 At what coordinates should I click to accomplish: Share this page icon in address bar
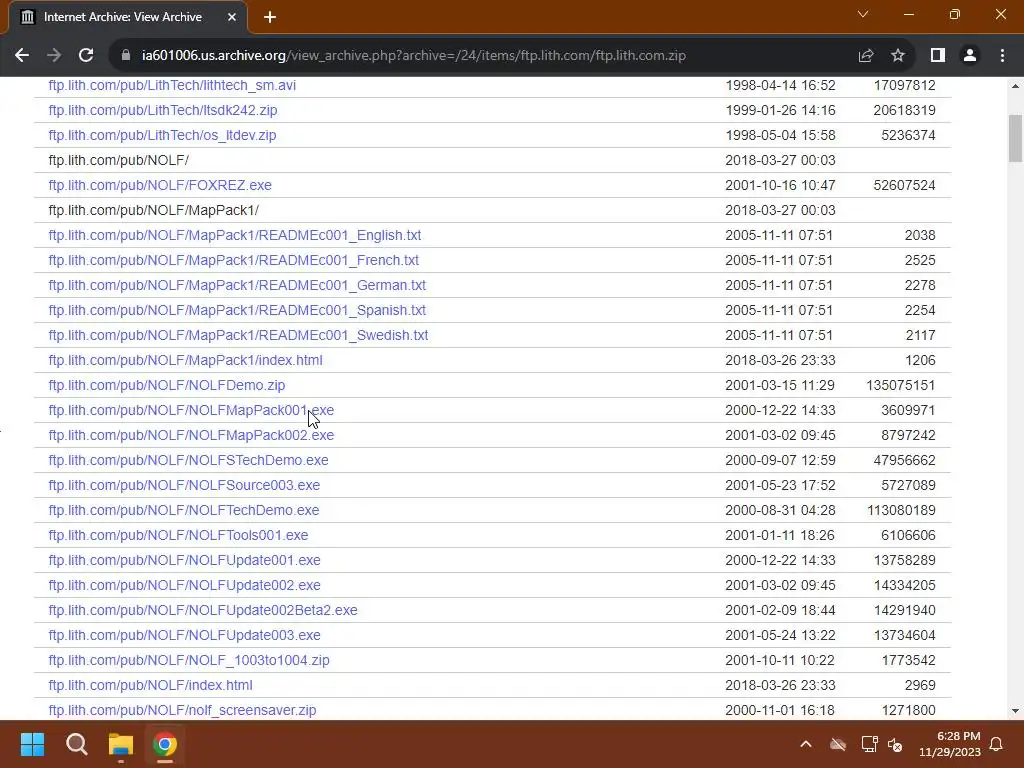tap(866, 56)
